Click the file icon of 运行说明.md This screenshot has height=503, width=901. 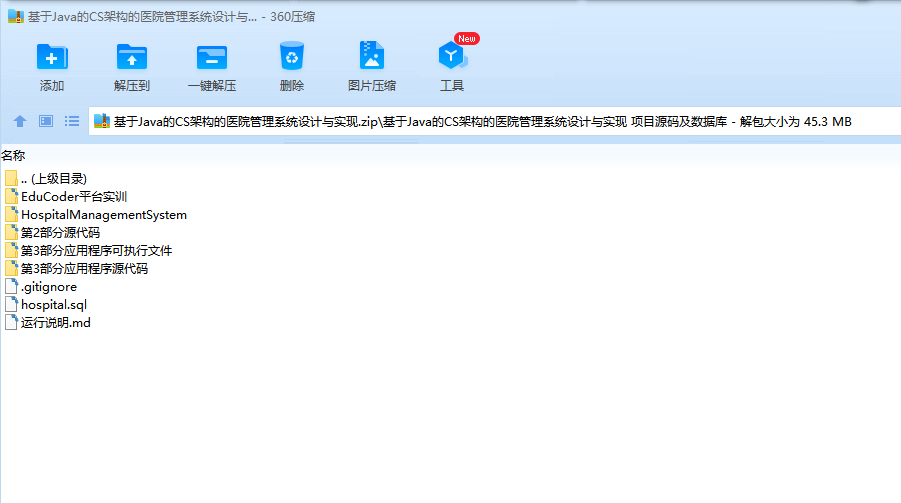(11, 322)
